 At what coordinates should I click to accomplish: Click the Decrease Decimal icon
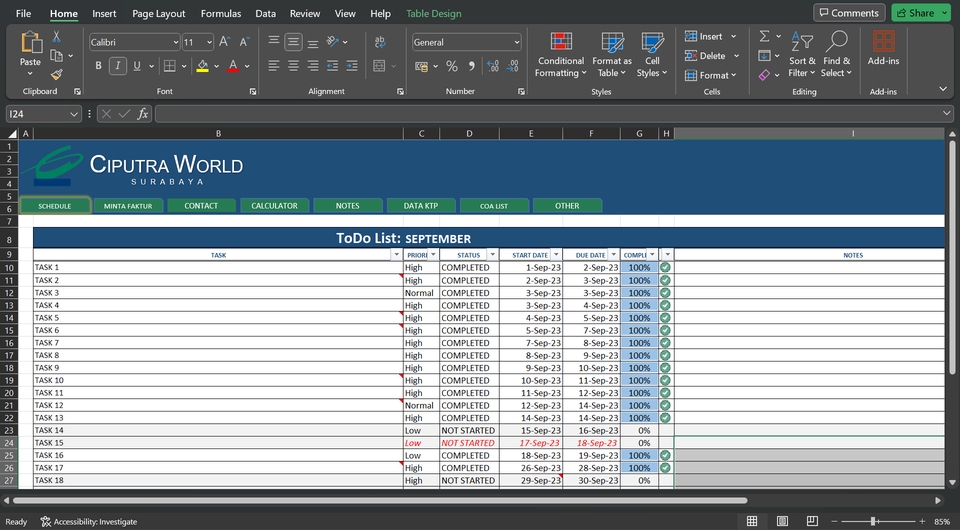(513, 66)
